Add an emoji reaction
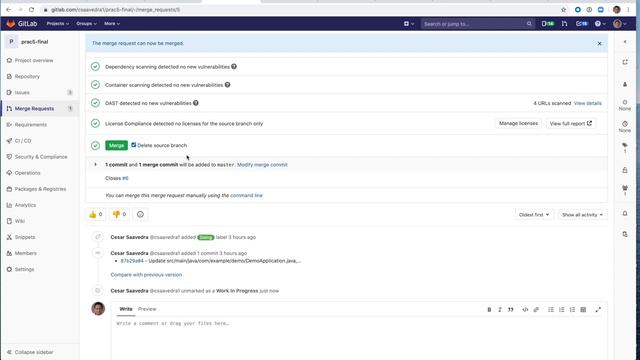Screen dimensions: 640x360 (x=140, y=214)
